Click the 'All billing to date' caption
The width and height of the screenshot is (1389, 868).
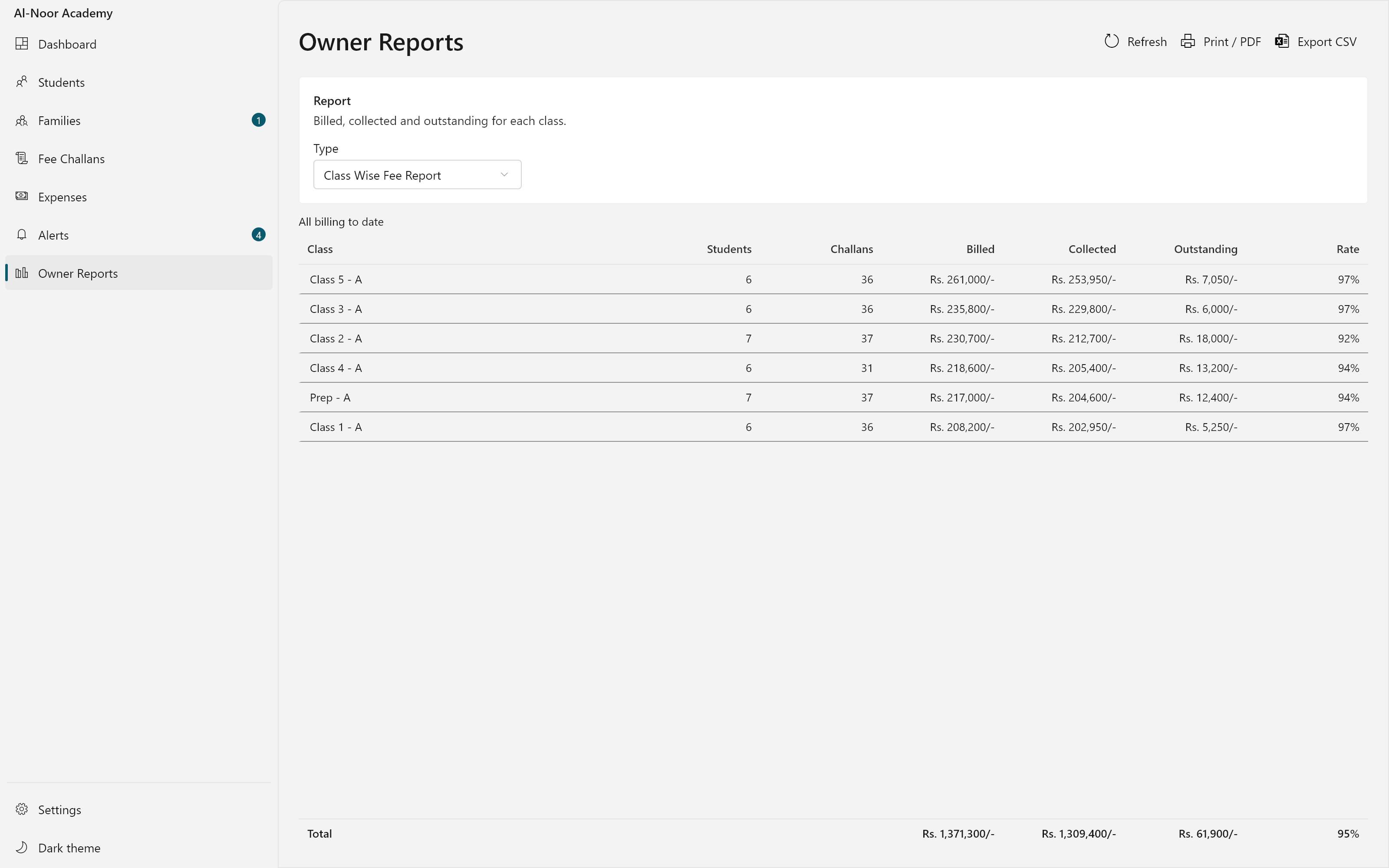tap(341, 222)
